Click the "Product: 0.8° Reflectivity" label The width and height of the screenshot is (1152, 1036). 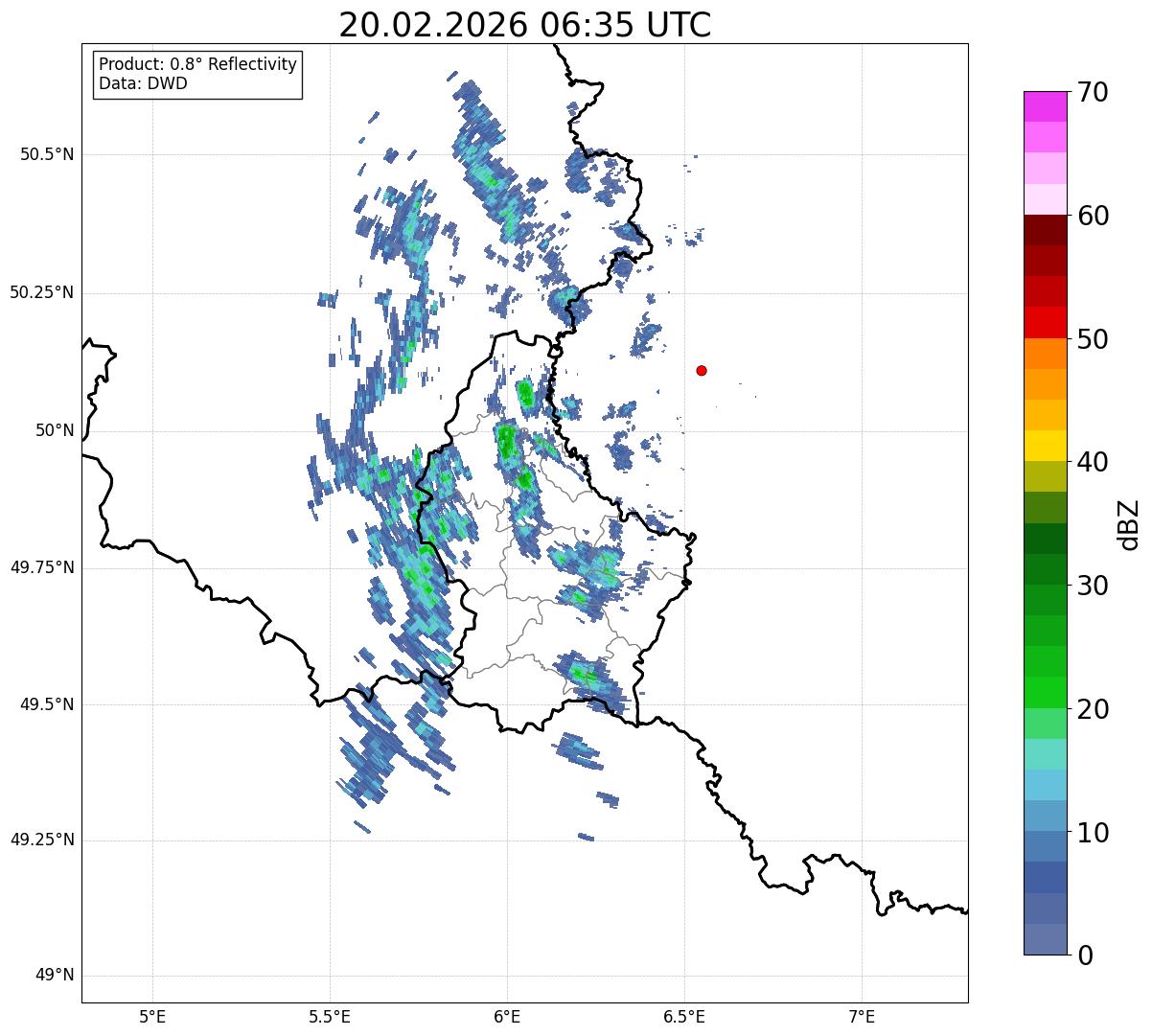pyautogui.click(x=198, y=65)
